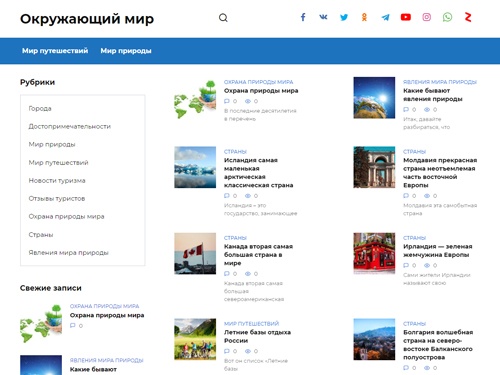Open the search magnifier icon
500x375 pixels.
[223, 18]
